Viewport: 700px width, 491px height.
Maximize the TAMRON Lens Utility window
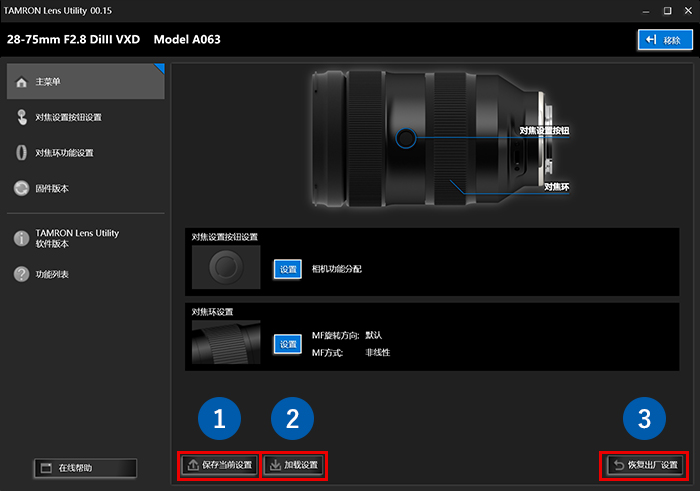click(x=667, y=11)
